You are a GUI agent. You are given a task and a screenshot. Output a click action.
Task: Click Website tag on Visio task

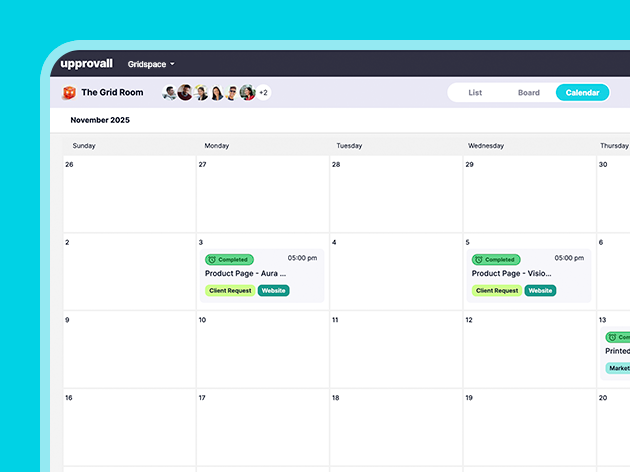point(540,290)
